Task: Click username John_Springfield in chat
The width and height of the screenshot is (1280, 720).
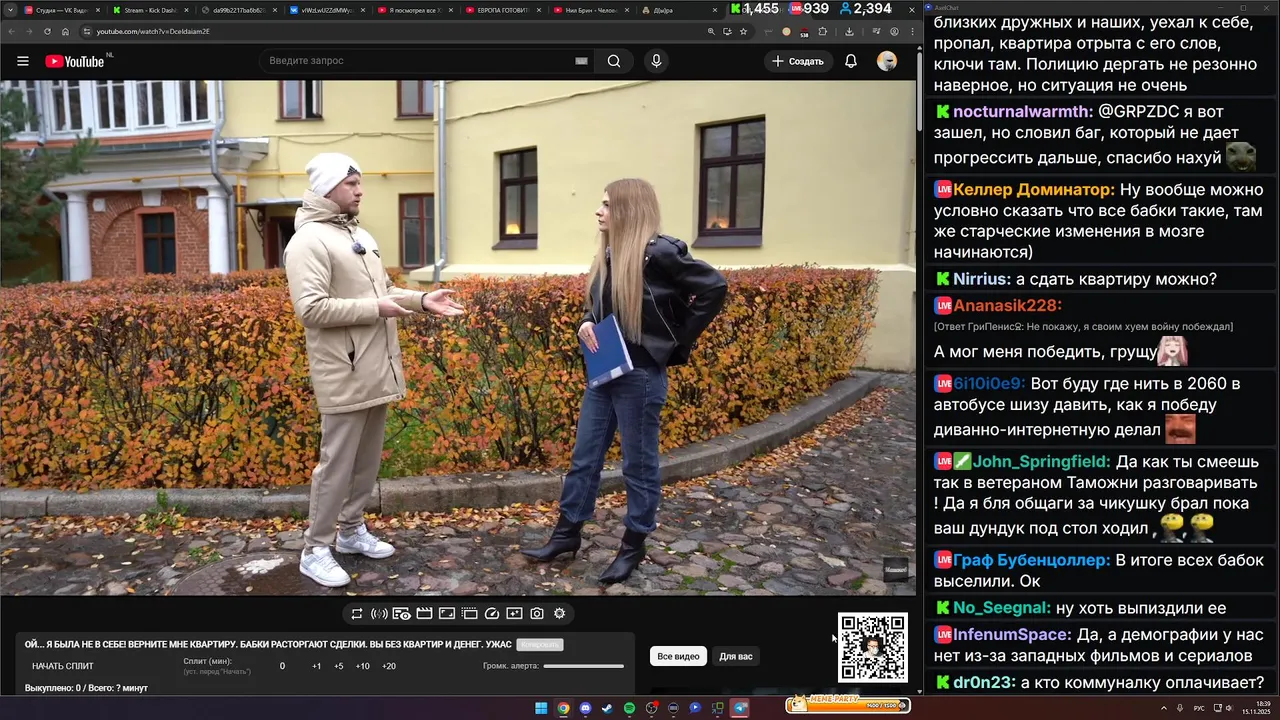Action: coord(1041,461)
